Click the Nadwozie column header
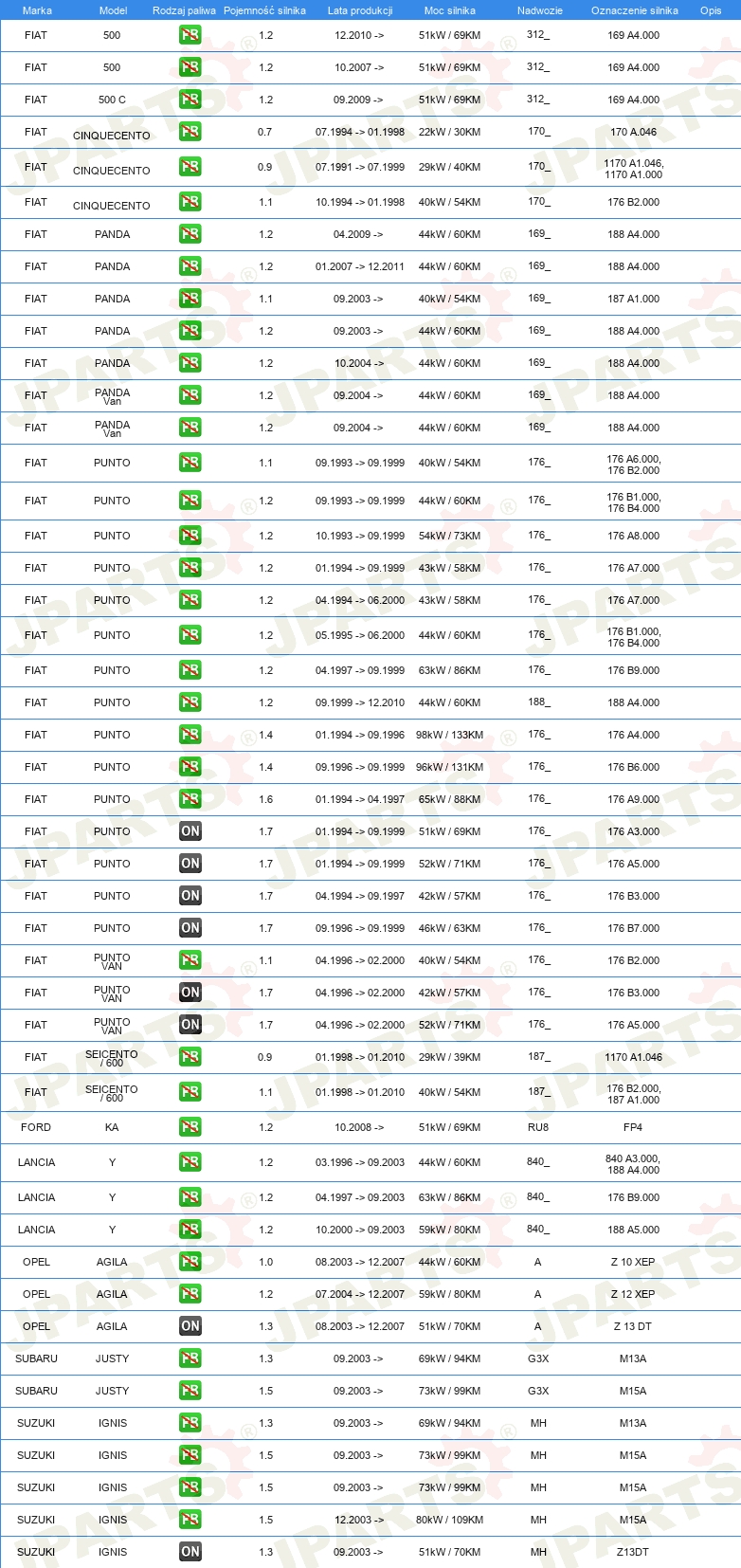This screenshot has height=1568, width=741. [540, 10]
